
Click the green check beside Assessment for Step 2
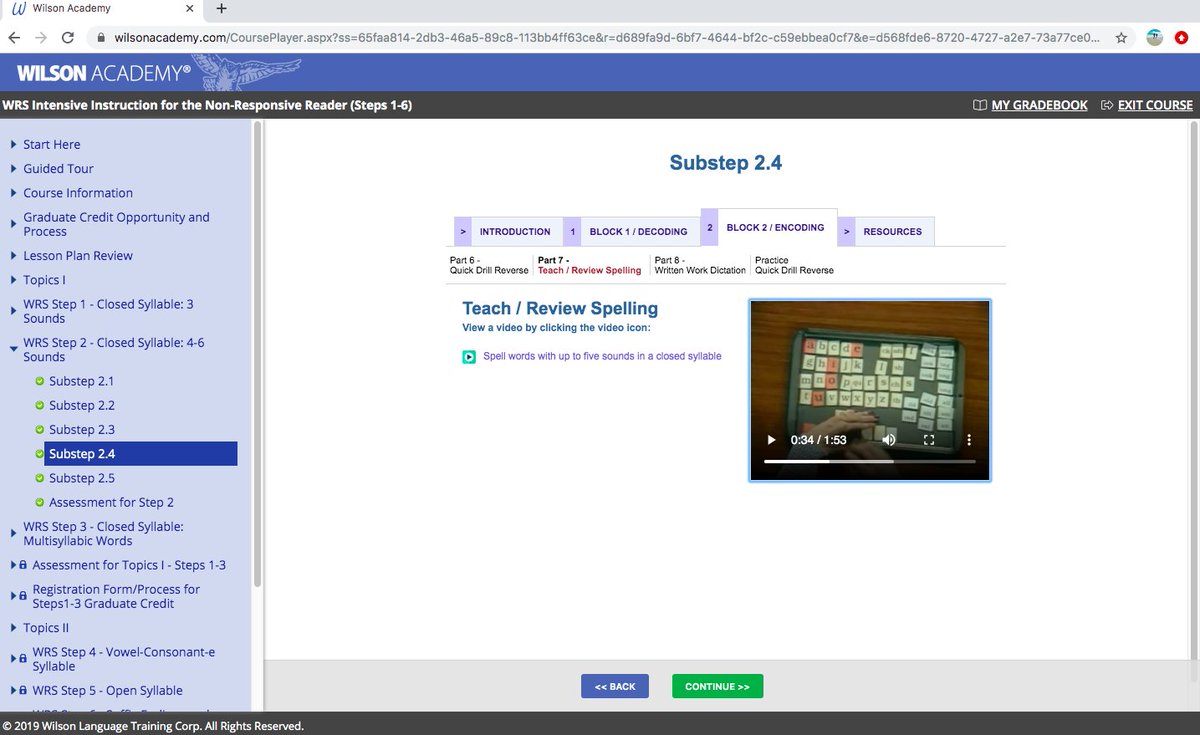40,502
